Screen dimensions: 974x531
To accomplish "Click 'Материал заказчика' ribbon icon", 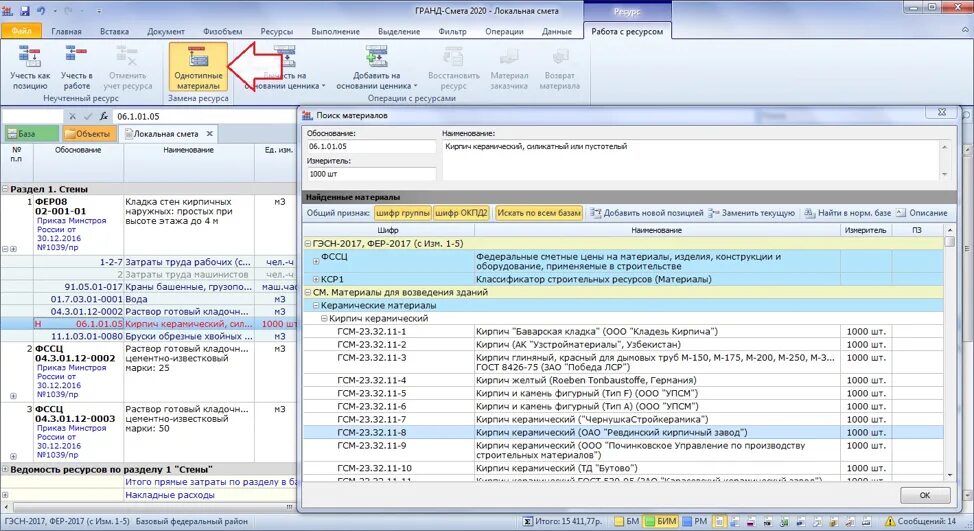I will tap(509, 56).
